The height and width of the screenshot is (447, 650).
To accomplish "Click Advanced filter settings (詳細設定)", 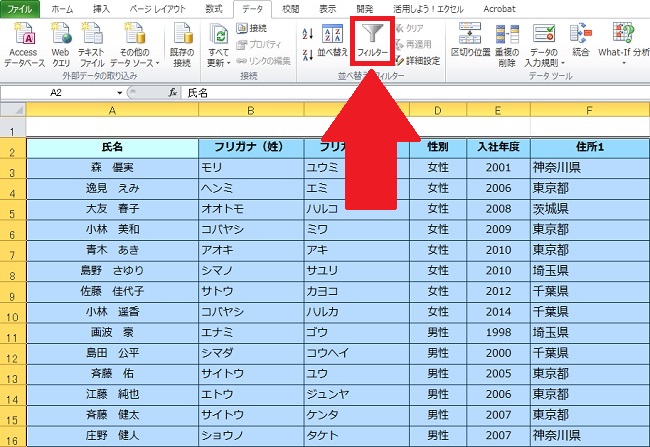I will pyautogui.click(x=418, y=60).
